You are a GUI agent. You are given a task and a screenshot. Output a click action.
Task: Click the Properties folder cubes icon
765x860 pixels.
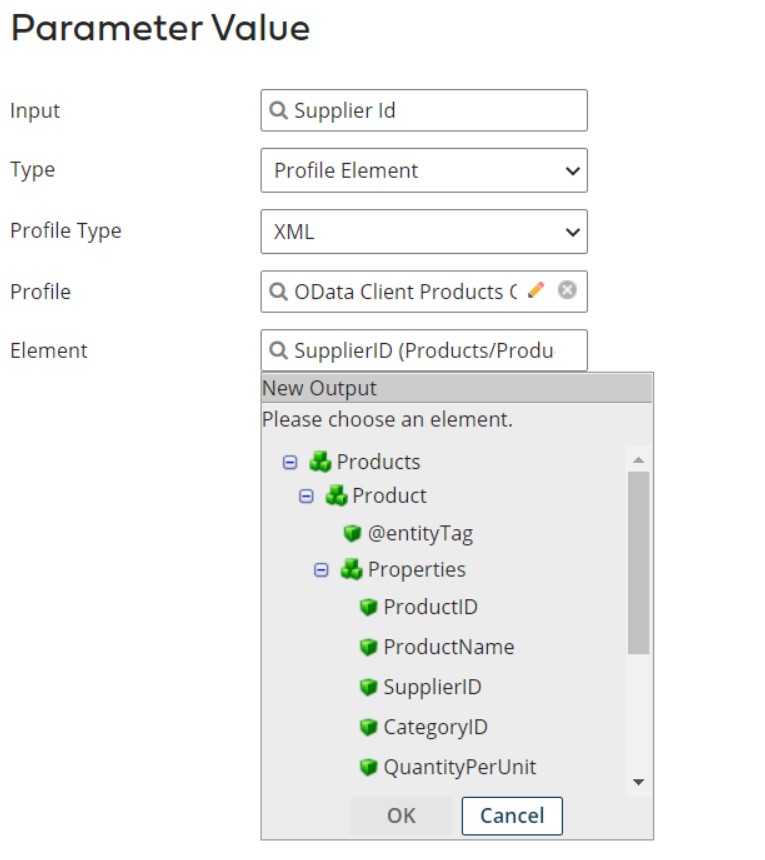pos(351,570)
